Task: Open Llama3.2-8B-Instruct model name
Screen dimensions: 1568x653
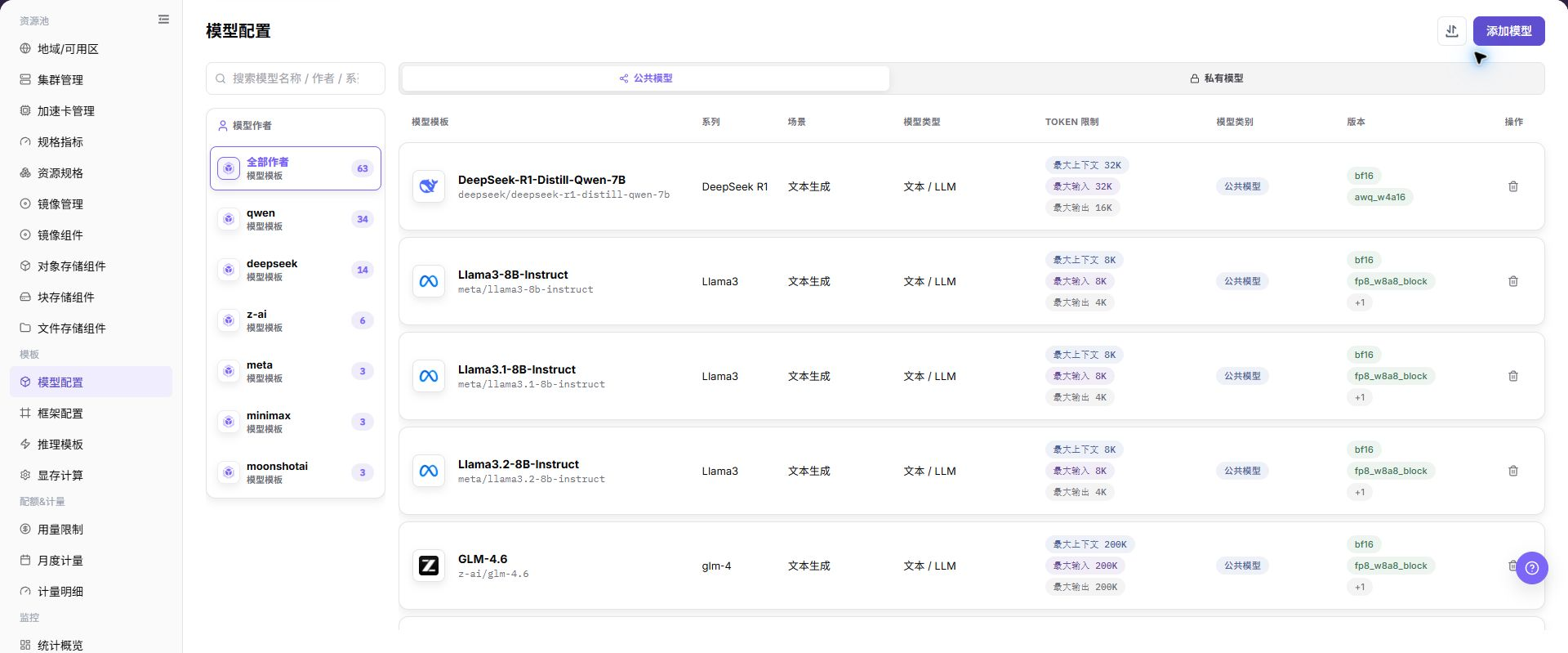Action: 519,464
